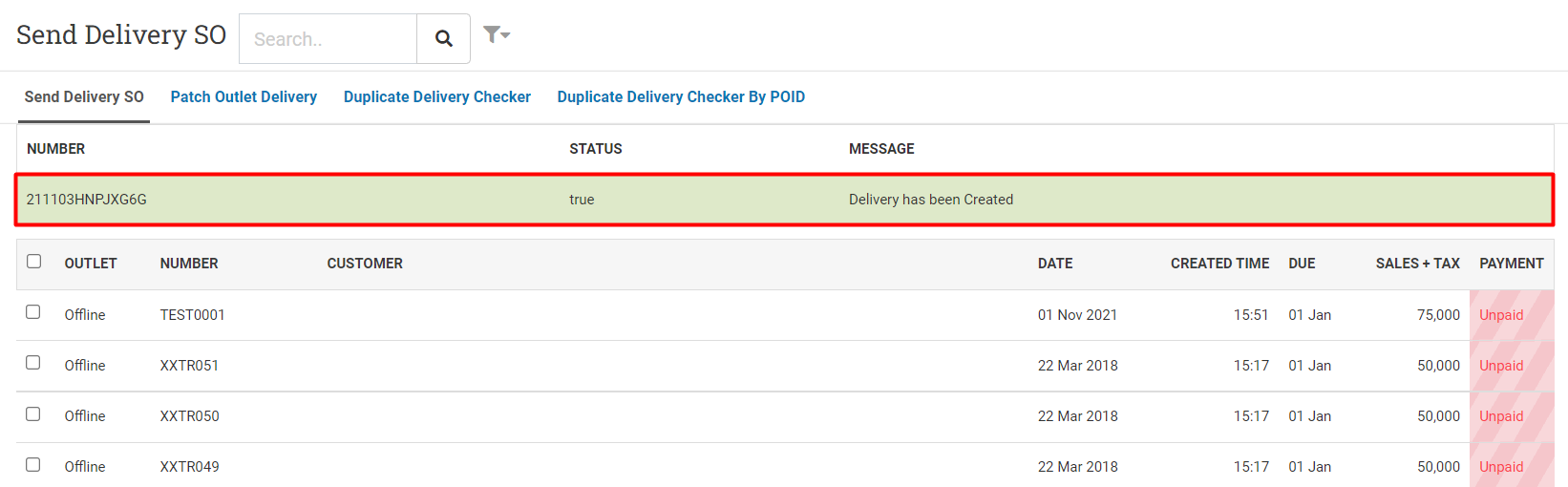
Task: Click the order number XXTR050
Action: click(x=189, y=416)
